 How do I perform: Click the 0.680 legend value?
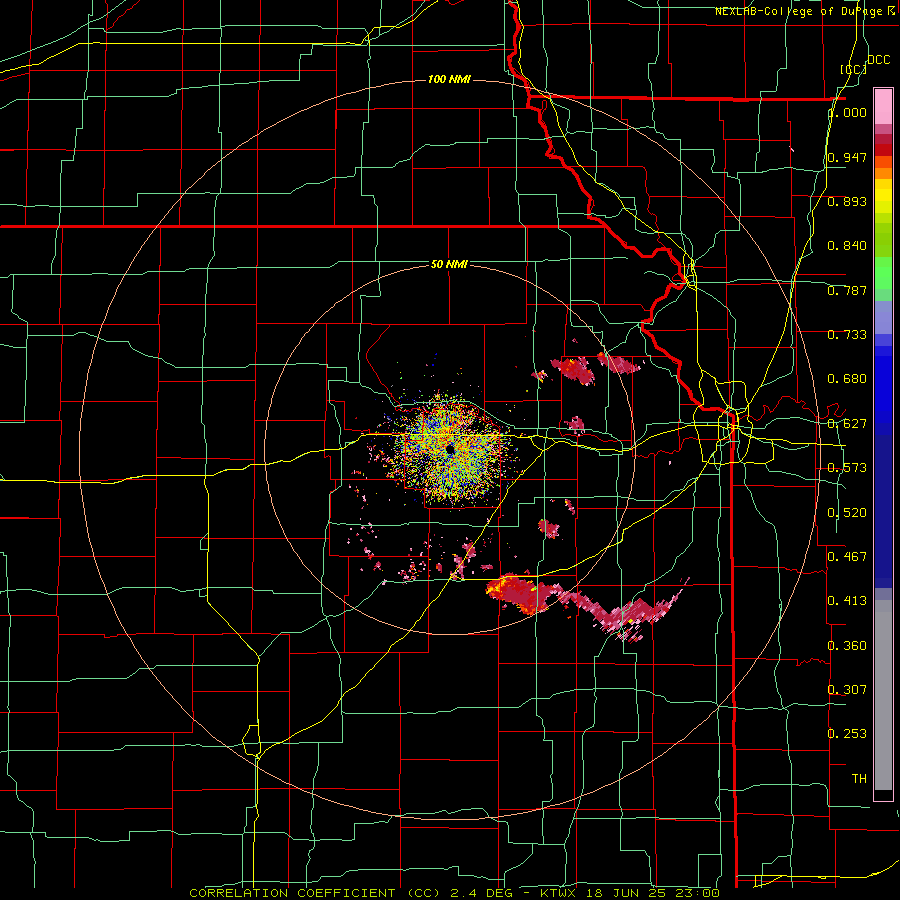pos(847,379)
